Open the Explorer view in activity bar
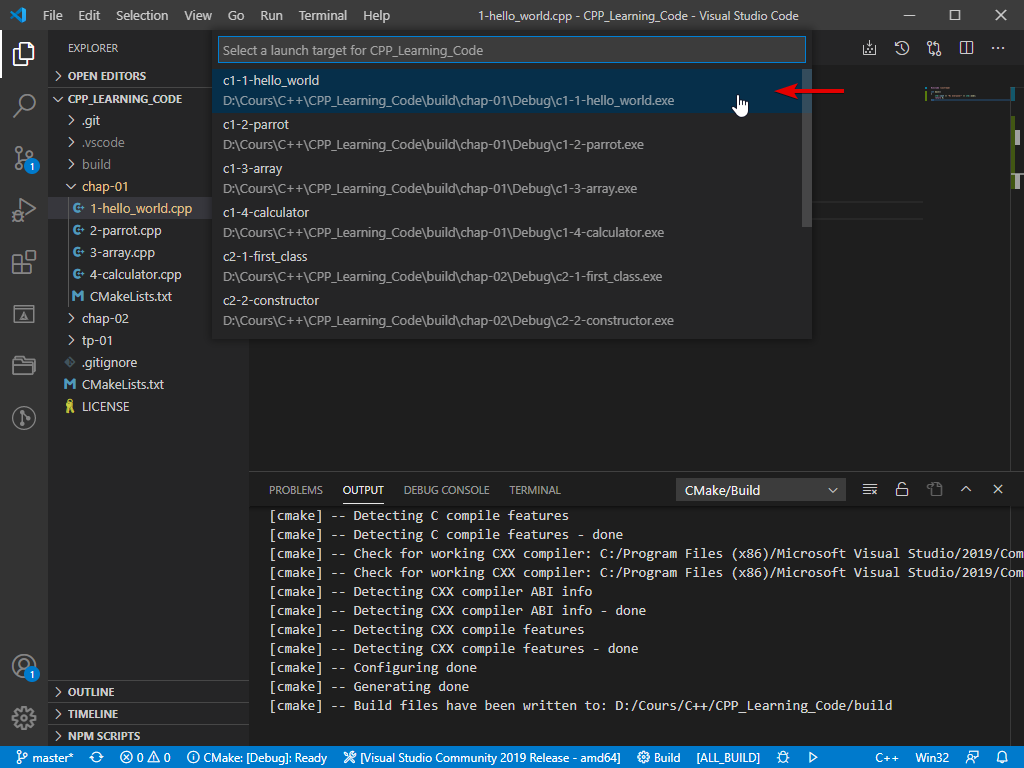1024x768 pixels. pos(24,54)
